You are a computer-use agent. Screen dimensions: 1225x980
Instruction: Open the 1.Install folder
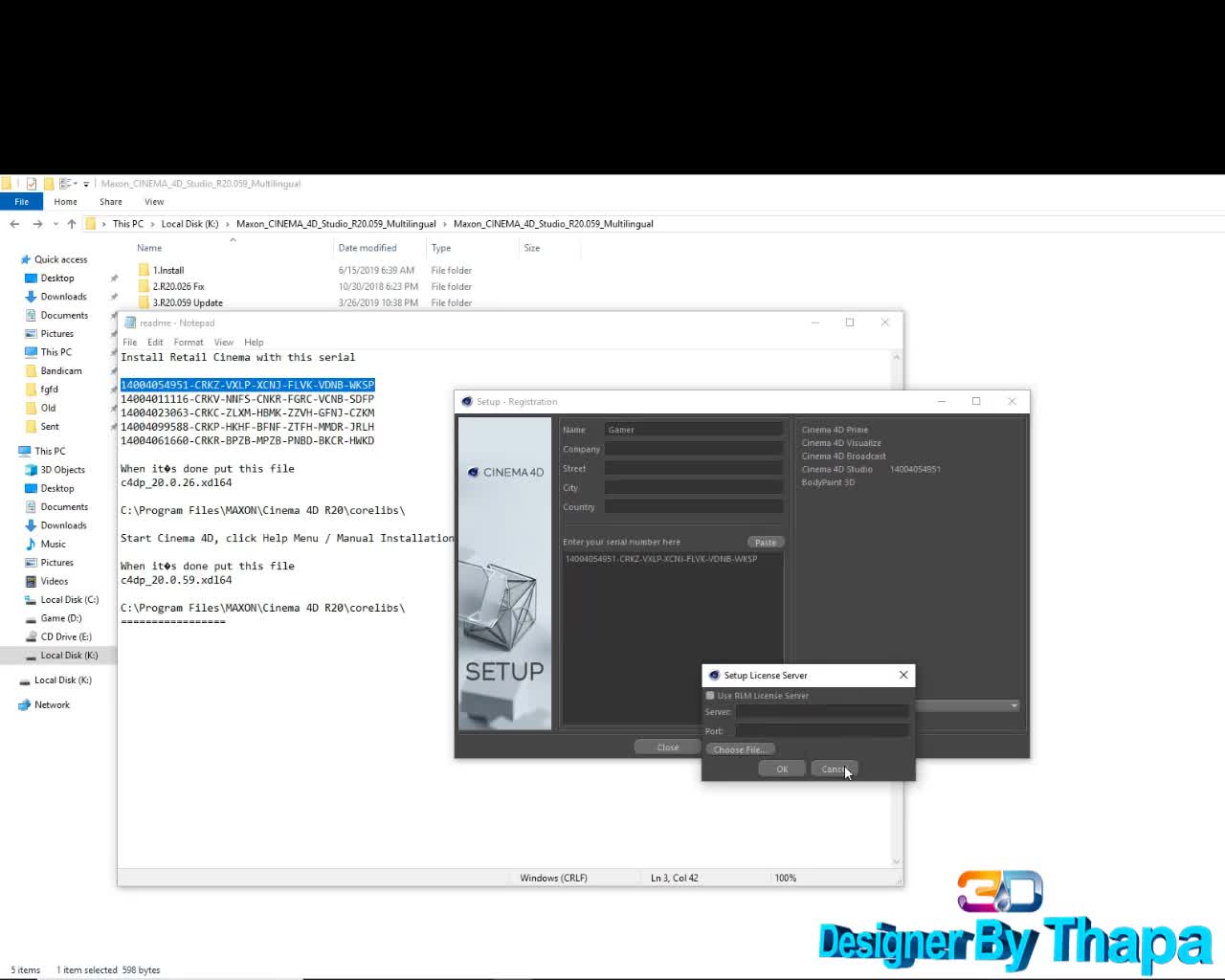[168, 271]
